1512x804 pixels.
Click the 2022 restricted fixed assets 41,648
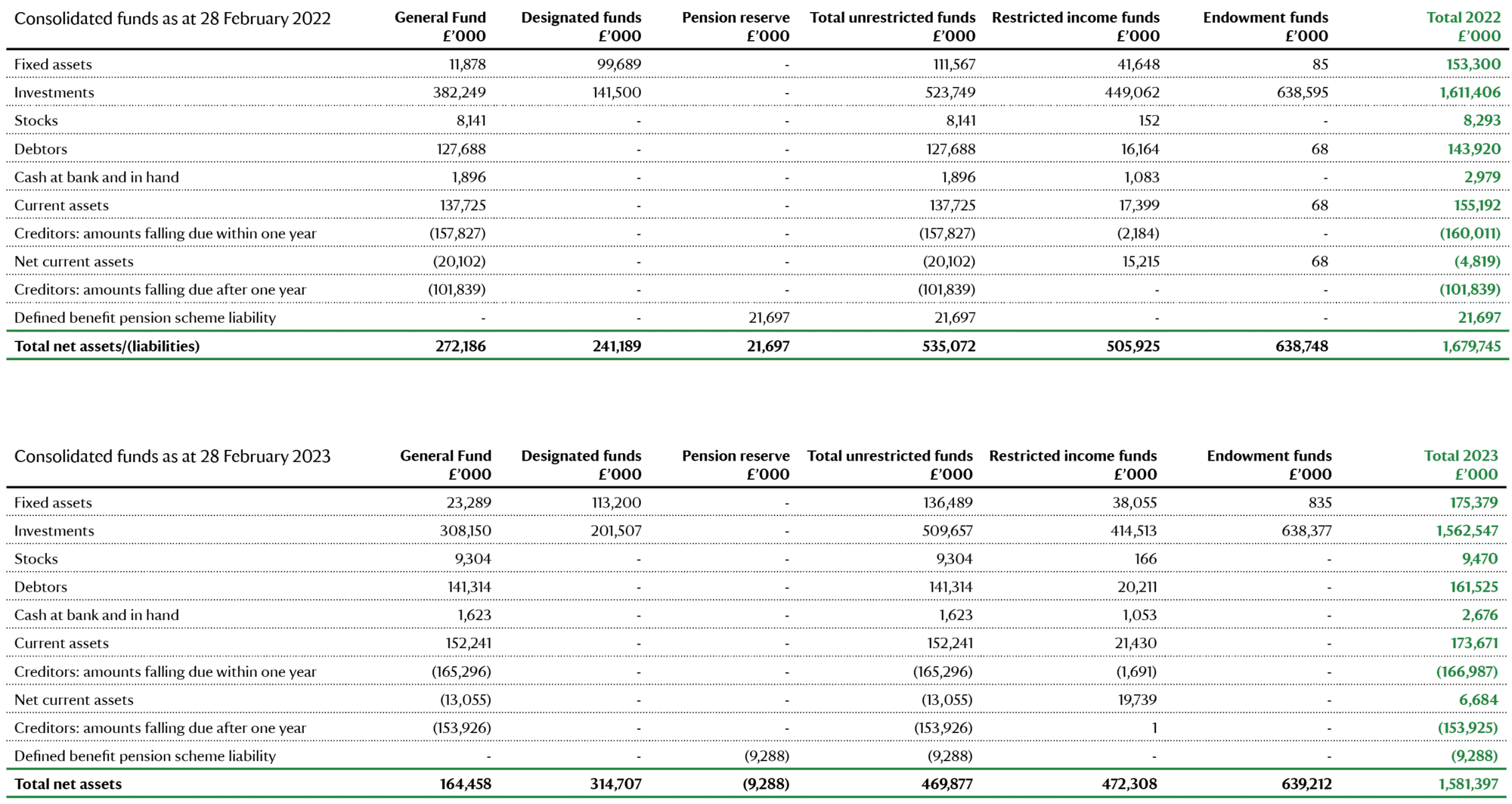[1139, 64]
